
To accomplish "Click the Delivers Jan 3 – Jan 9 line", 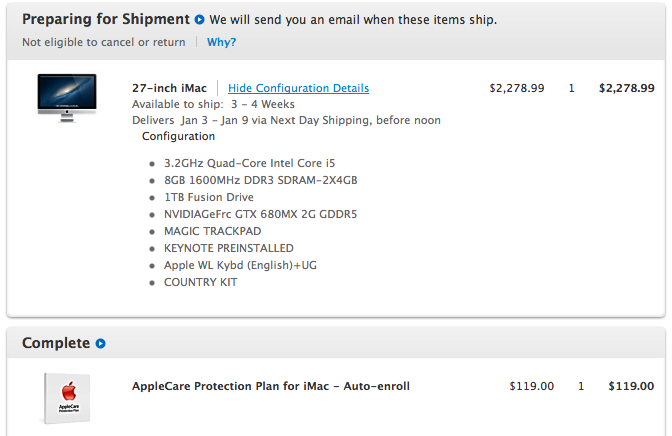I will coord(286,120).
